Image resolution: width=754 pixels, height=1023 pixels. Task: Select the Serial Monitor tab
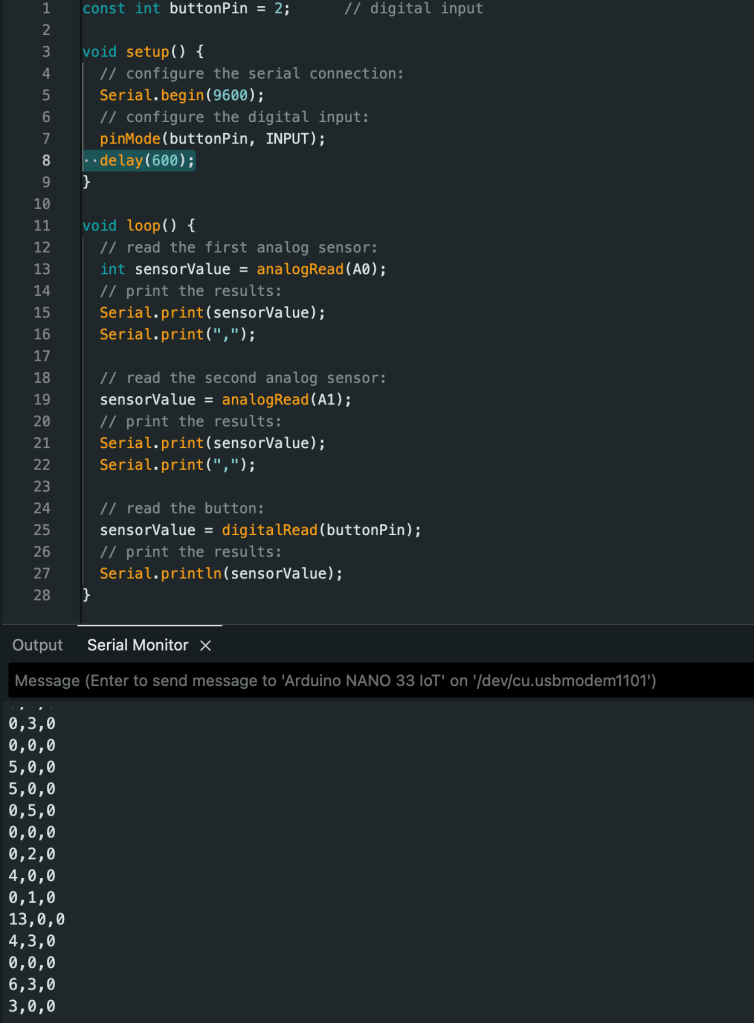tap(137, 645)
